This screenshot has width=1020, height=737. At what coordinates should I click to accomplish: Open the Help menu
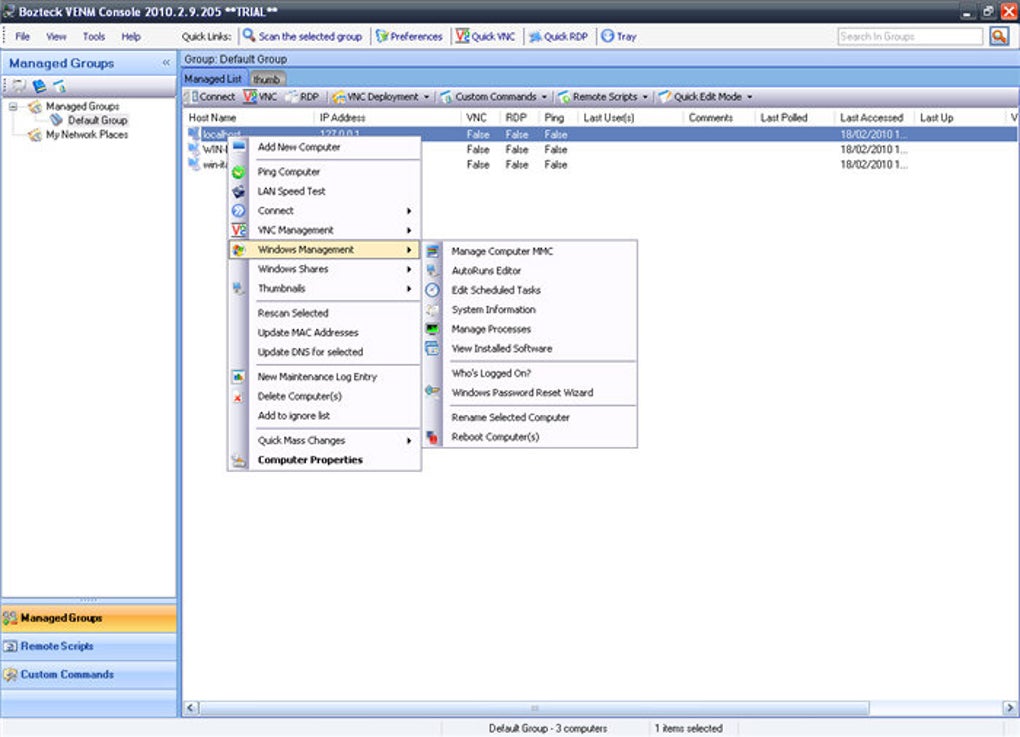coord(131,36)
